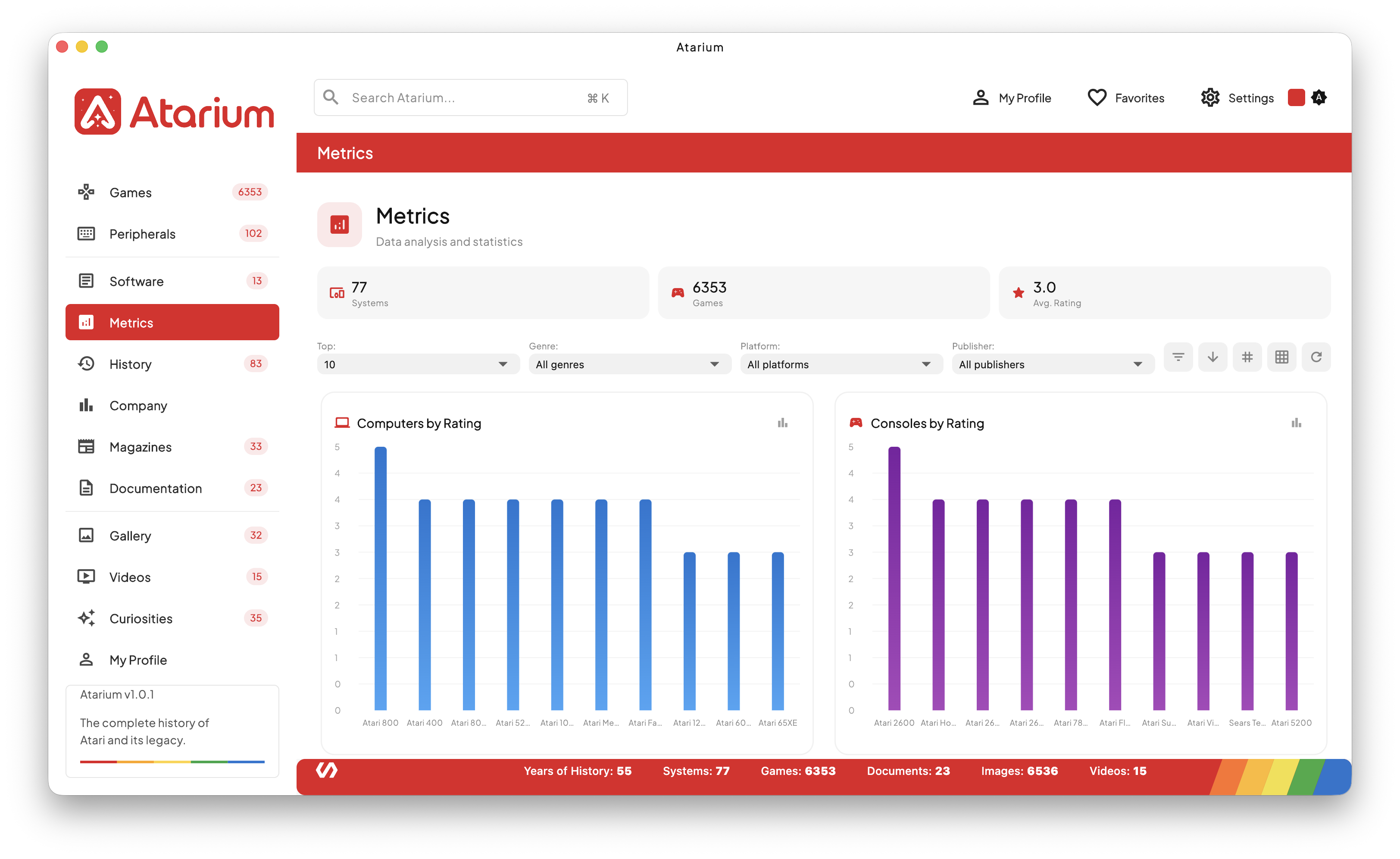Click the Atari 2600 bar in Consoles chart
This screenshot has width=1400, height=859.
click(894, 578)
